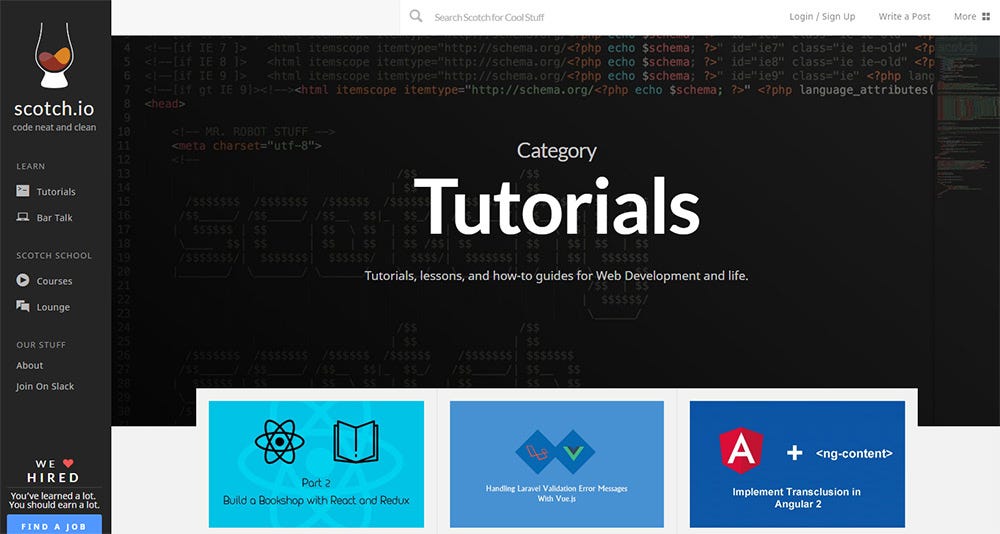Click the search magnifier icon

[416, 16]
